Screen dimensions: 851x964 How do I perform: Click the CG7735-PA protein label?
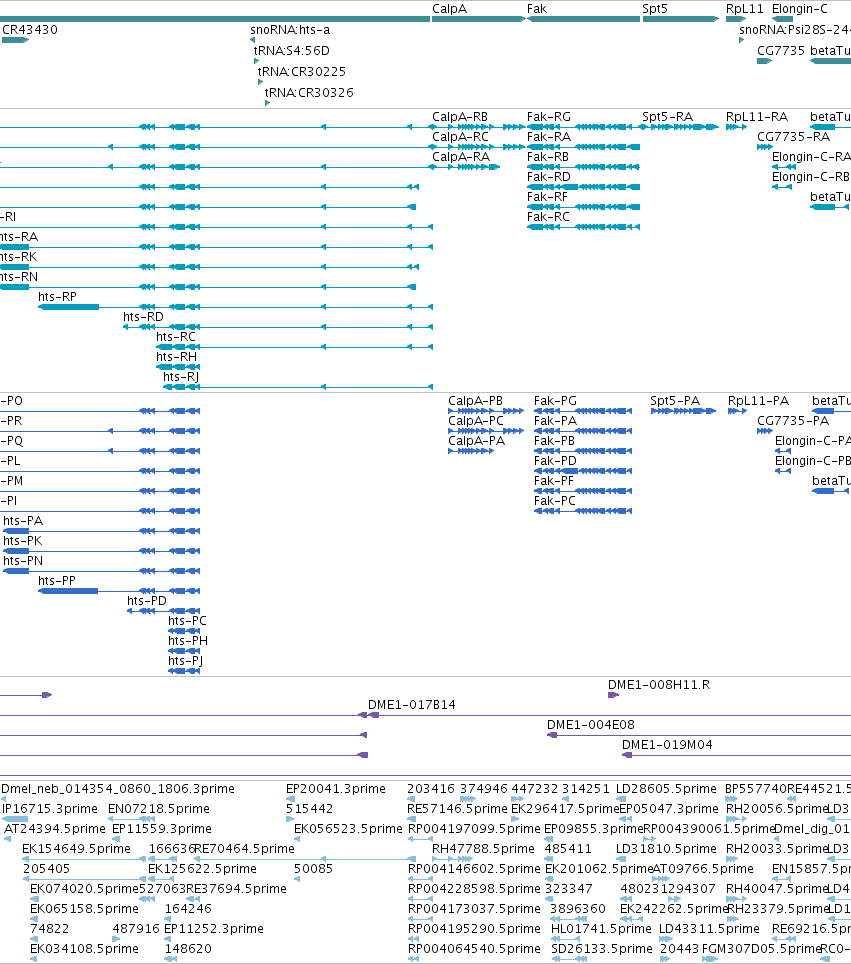point(793,421)
